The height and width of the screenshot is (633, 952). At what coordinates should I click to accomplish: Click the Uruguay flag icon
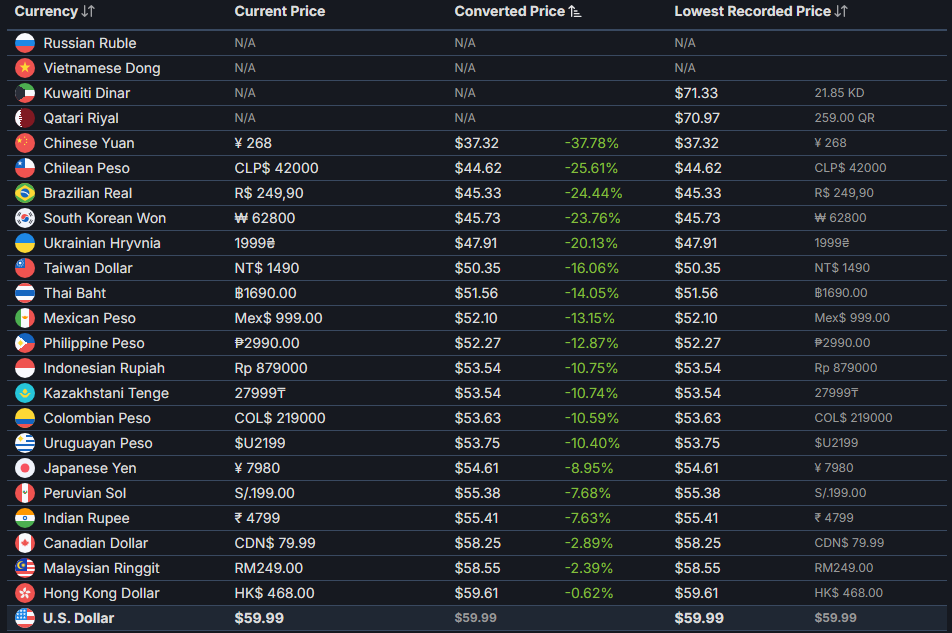25,443
